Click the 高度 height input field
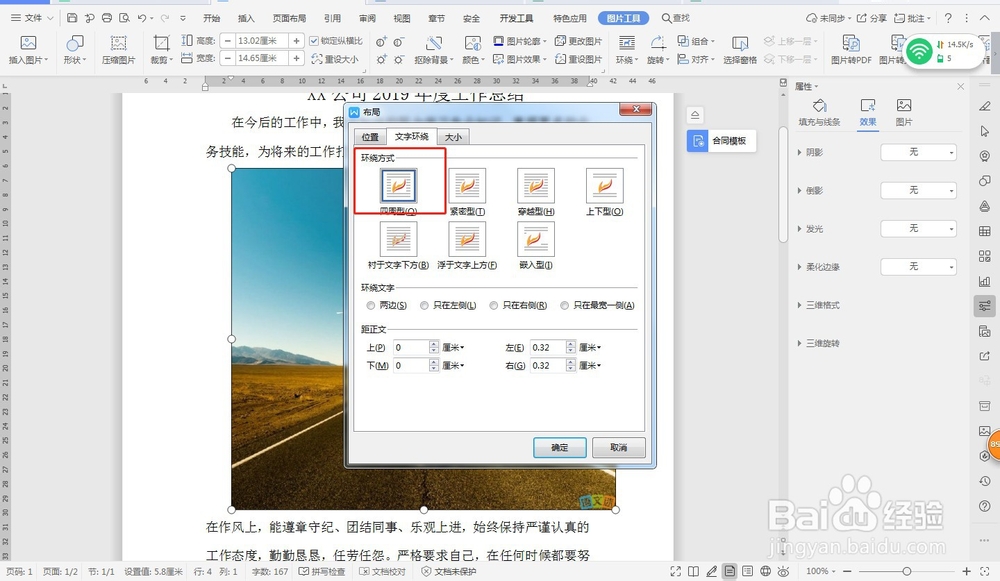The height and width of the screenshot is (581, 1000). 261,41
